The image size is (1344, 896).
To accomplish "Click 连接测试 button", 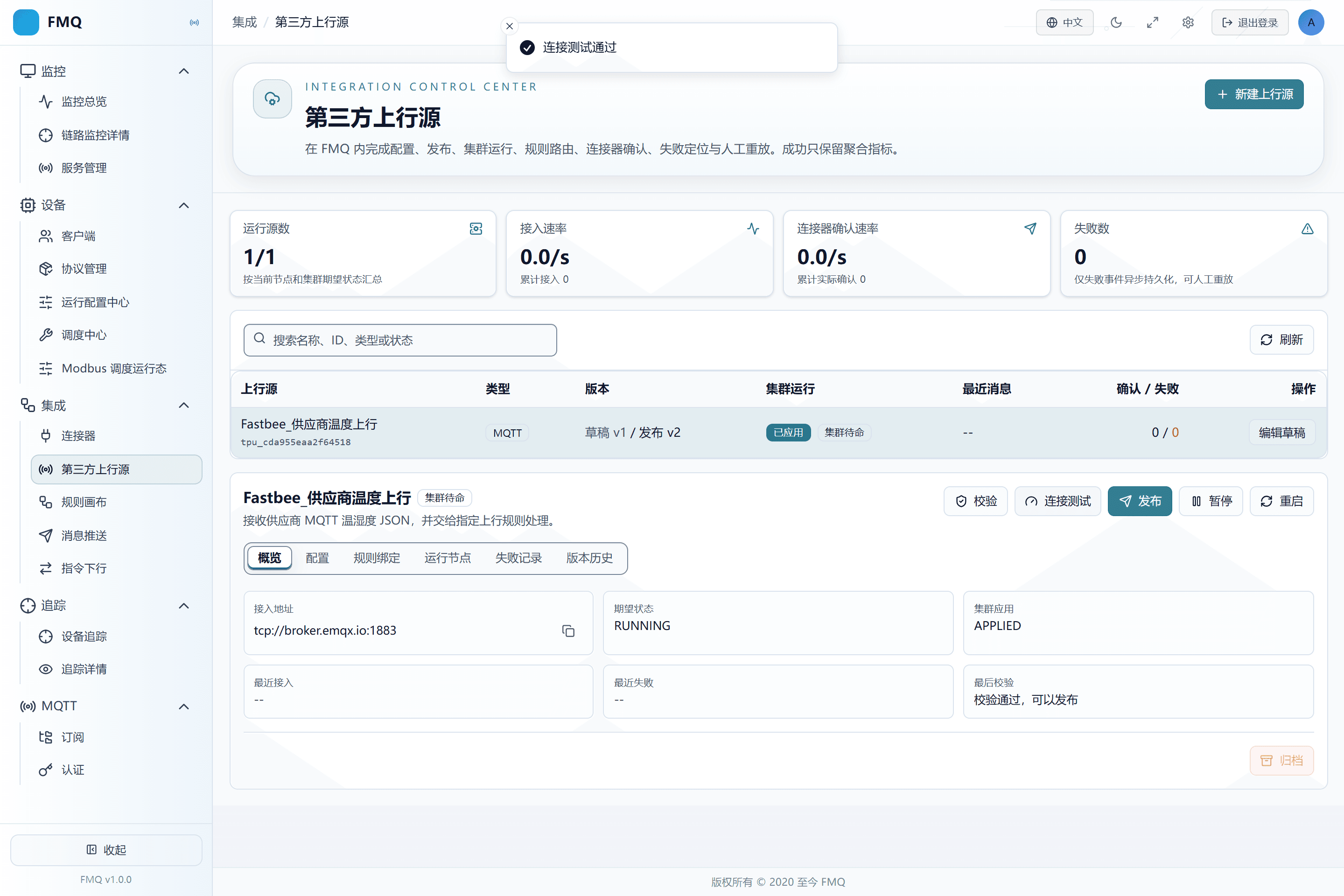I will pyautogui.click(x=1058, y=501).
